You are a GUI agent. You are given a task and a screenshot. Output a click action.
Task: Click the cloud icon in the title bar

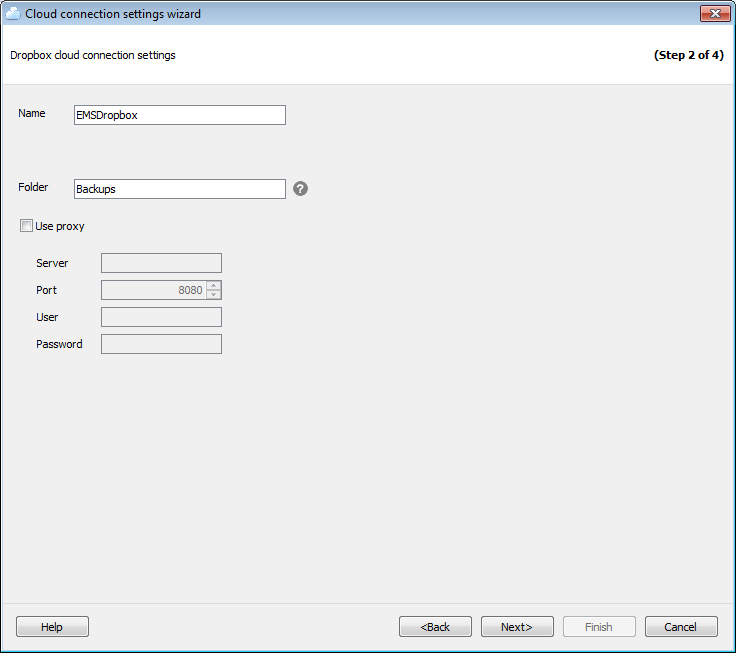pos(13,14)
